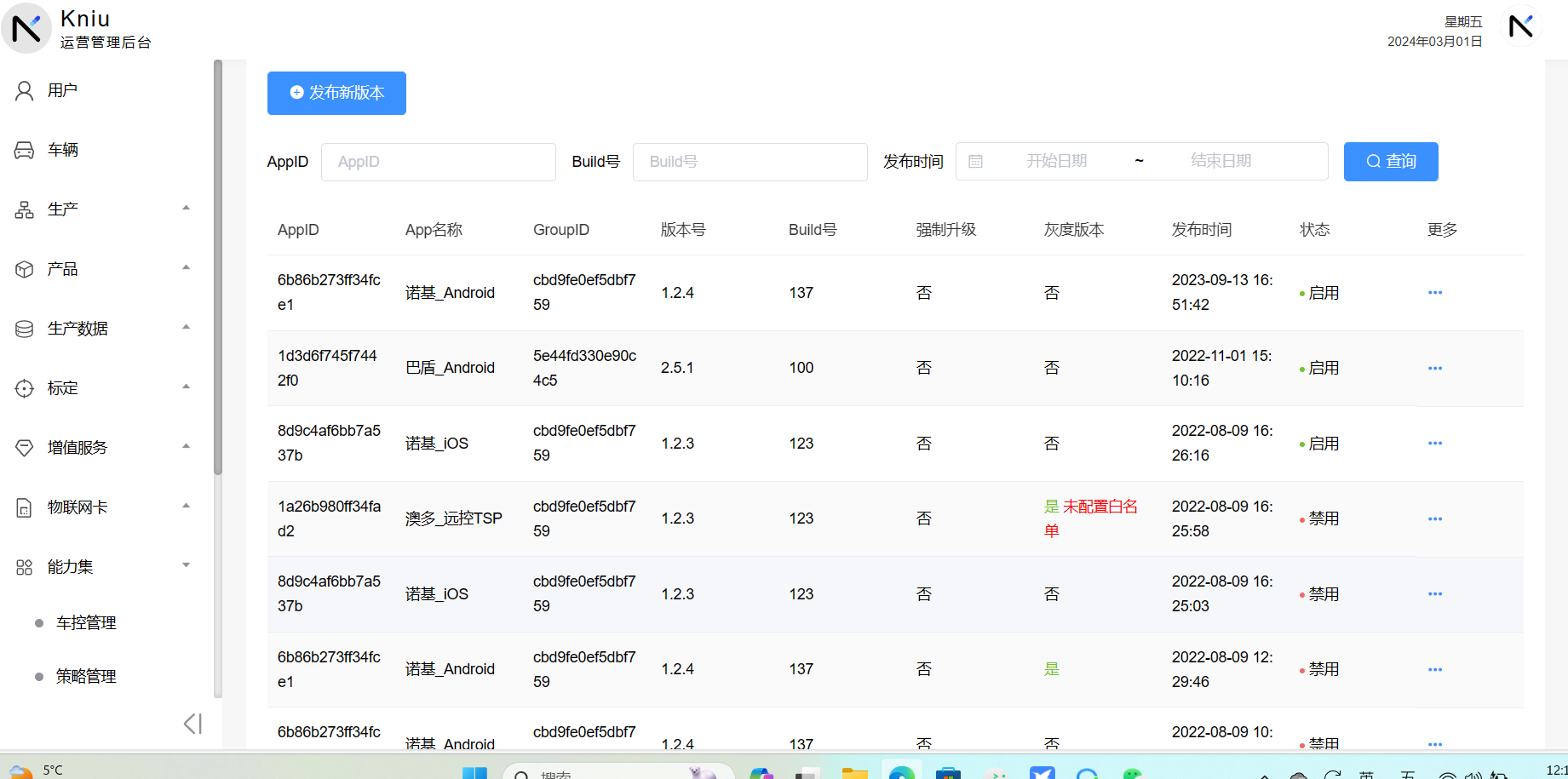Open more actions for the 2022-08-09 12:29:46 row
This screenshot has width=1568, height=779.
(1435, 670)
